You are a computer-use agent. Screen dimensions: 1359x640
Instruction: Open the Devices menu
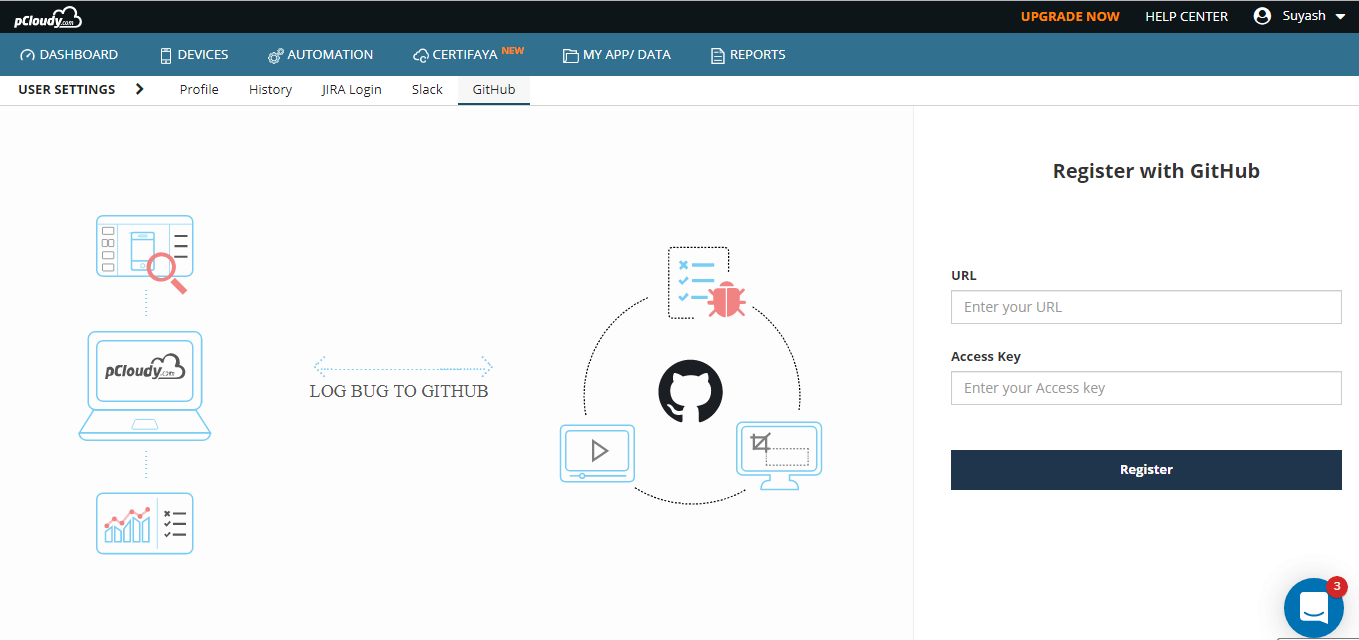pyautogui.click(x=194, y=55)
